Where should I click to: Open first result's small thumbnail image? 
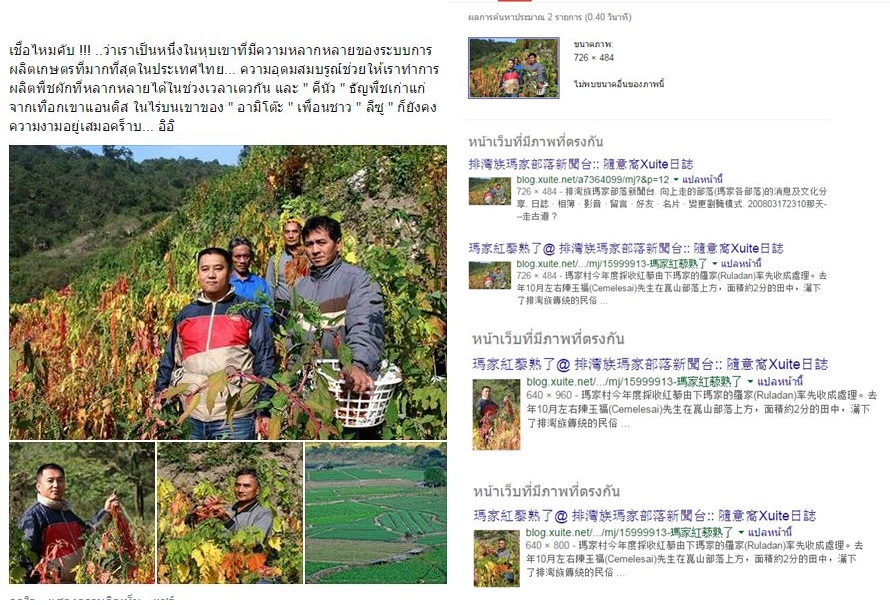click(490, 191)
